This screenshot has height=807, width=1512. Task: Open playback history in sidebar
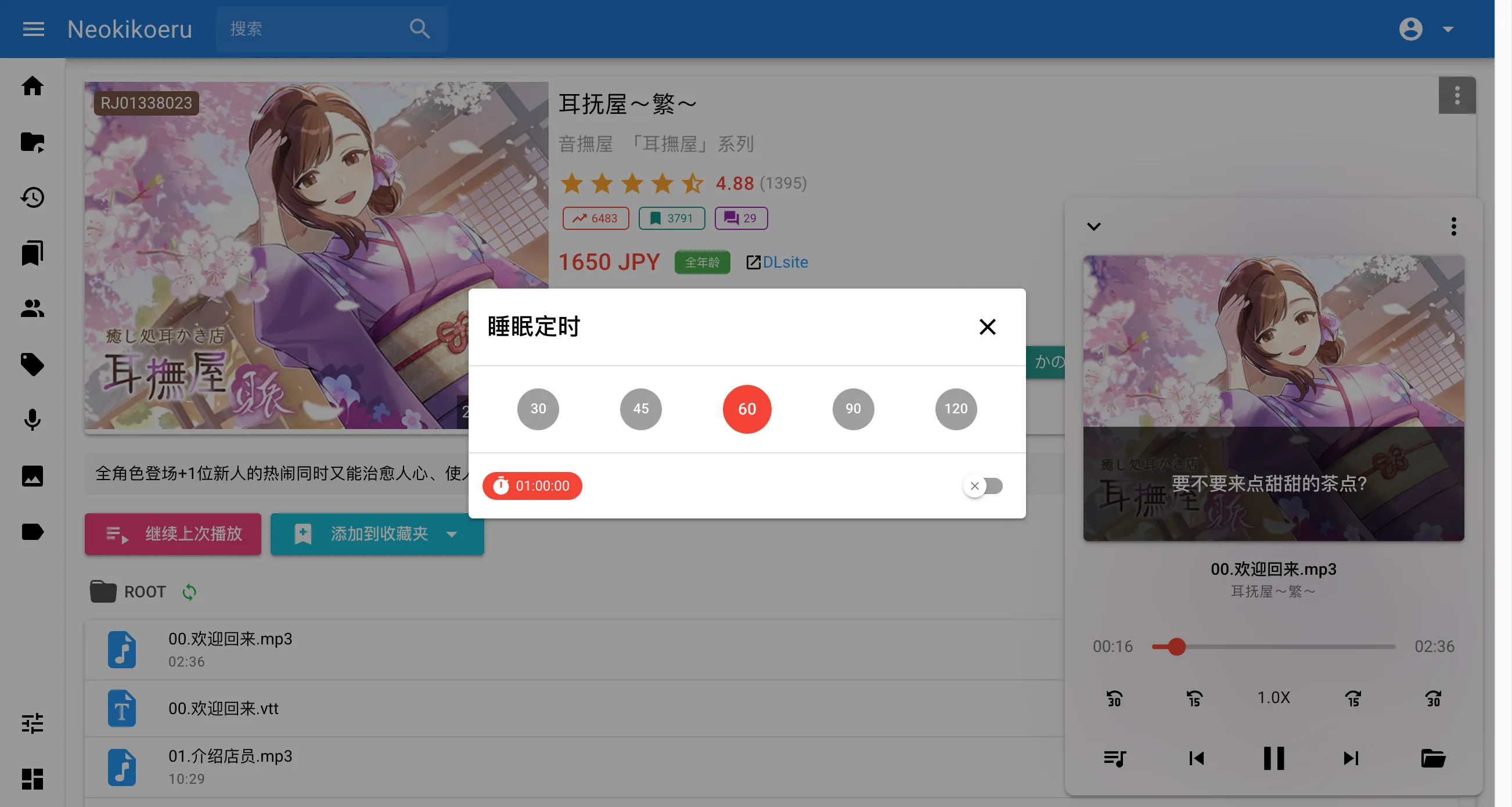(33, 198)
